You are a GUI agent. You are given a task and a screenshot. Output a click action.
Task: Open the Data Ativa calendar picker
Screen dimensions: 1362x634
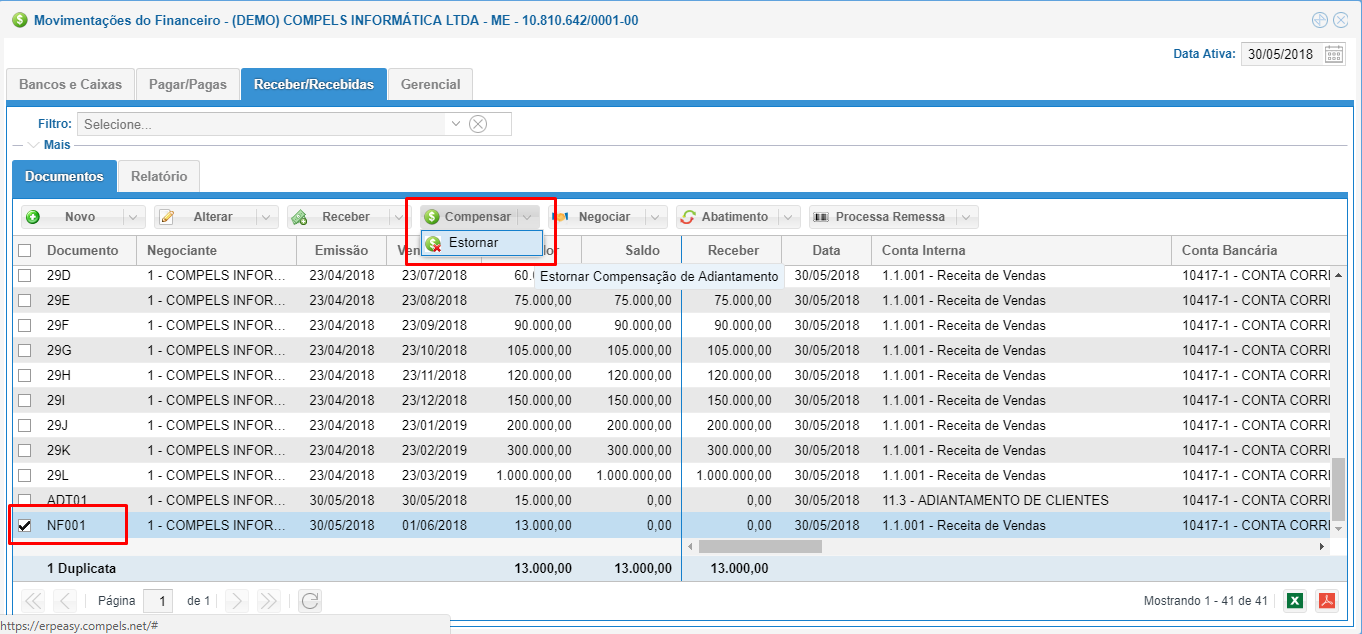pos(1334,54)
